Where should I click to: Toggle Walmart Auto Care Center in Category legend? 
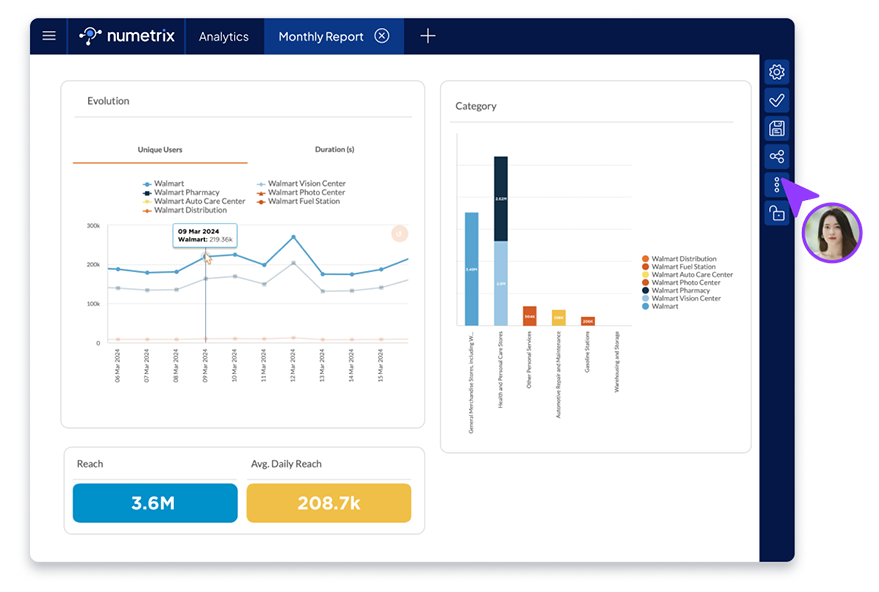click(687, 275)
